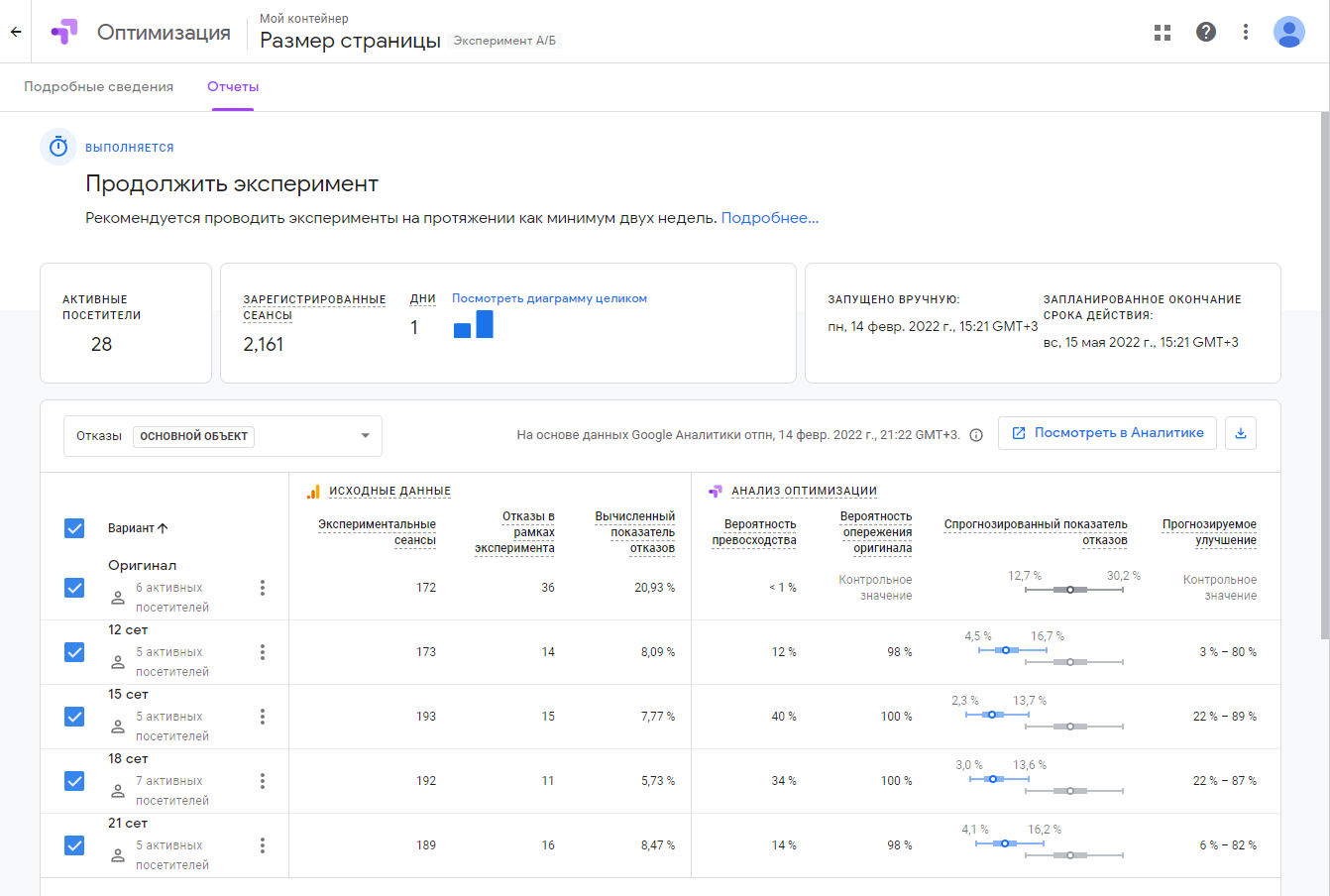Click the visitors person icon for 15 сет
The image size is (1330, 896).
tap(118, 727)
